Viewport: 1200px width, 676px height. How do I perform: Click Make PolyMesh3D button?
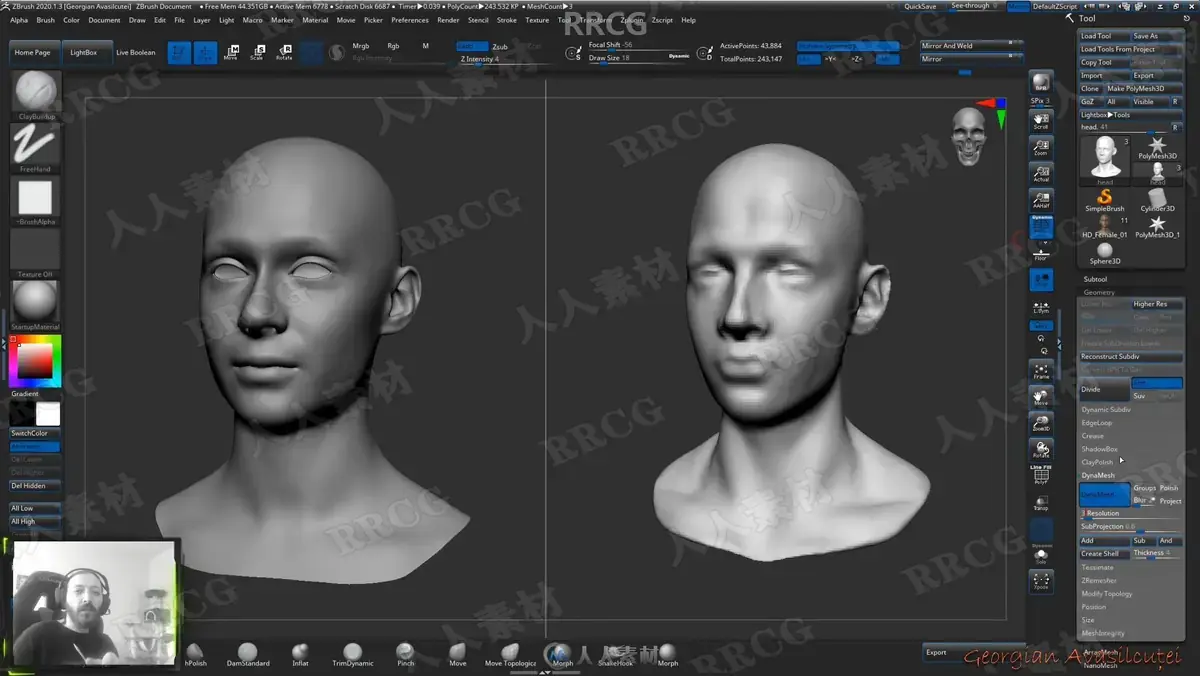1143,88
